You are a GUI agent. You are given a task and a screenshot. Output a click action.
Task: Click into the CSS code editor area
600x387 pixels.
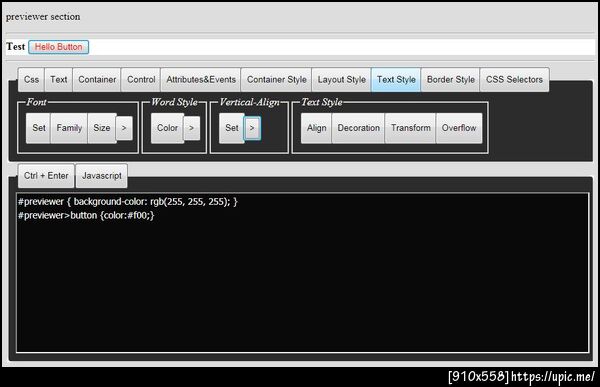pyautogui.click(x=302, y=273)
